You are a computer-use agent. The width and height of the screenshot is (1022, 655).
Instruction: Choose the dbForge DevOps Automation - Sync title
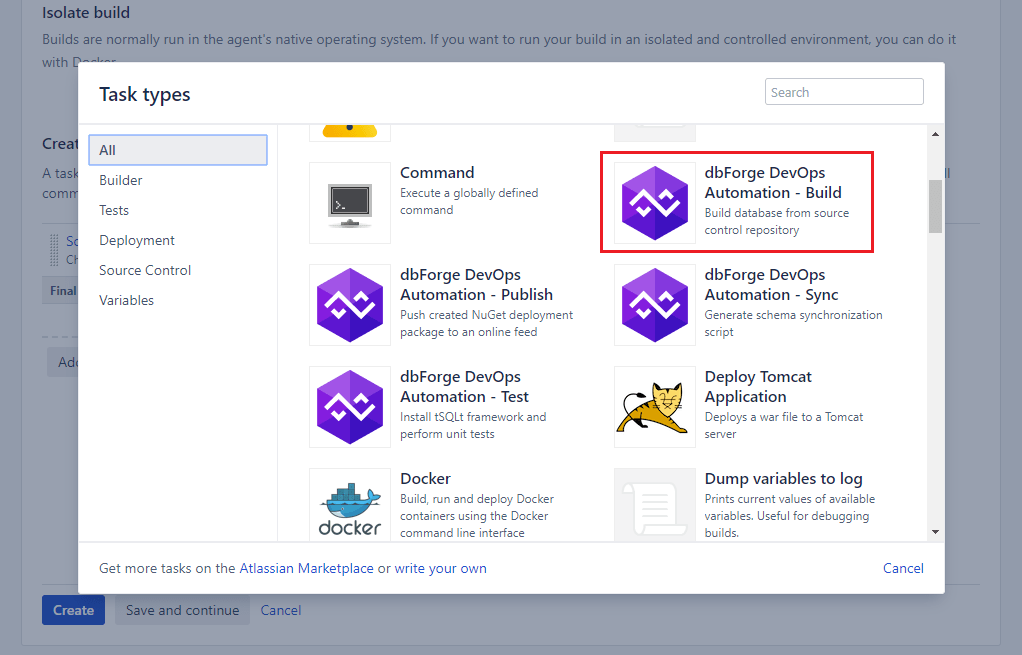click(771, 285)
